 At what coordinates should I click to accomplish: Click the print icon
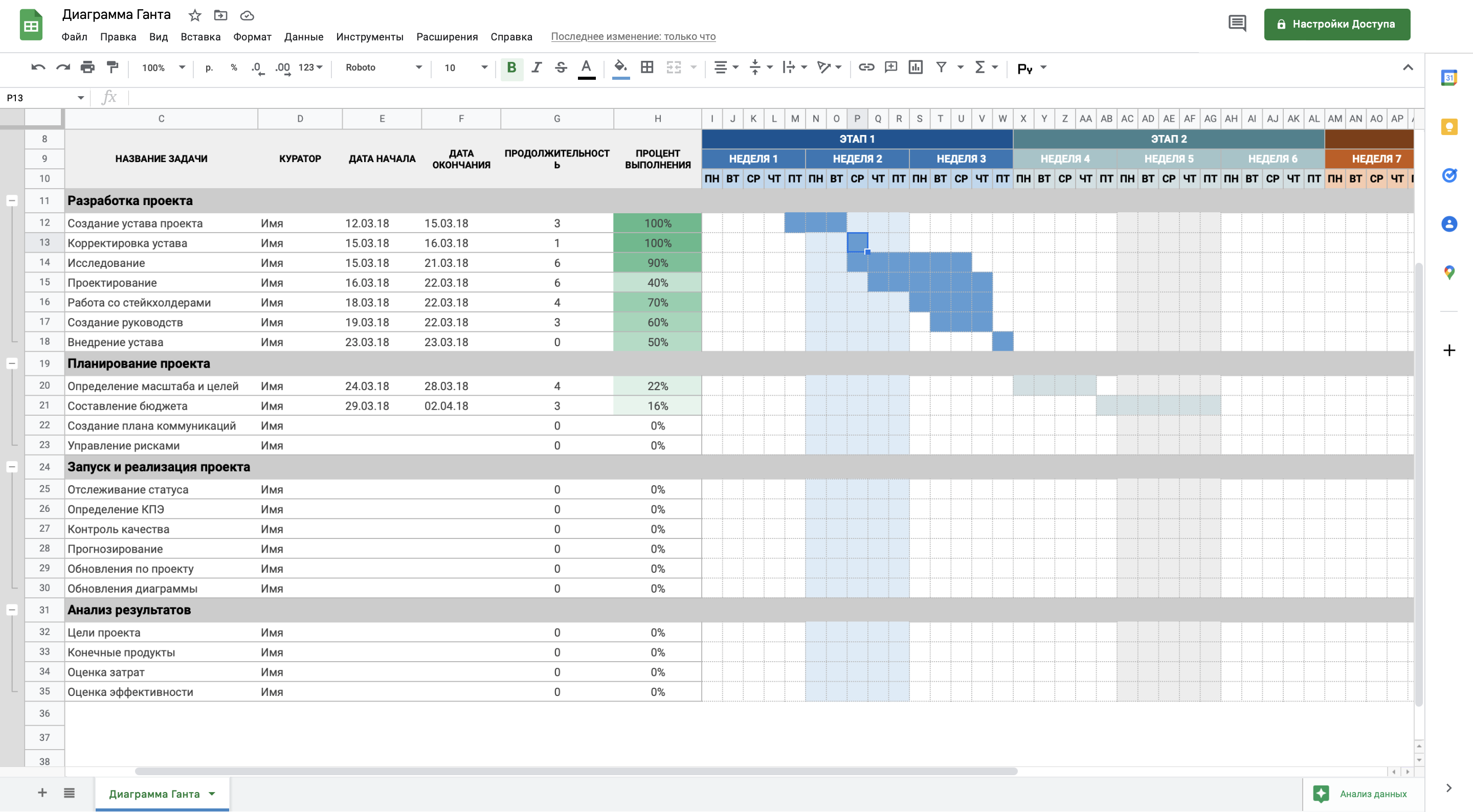click(x=87, y=67)
